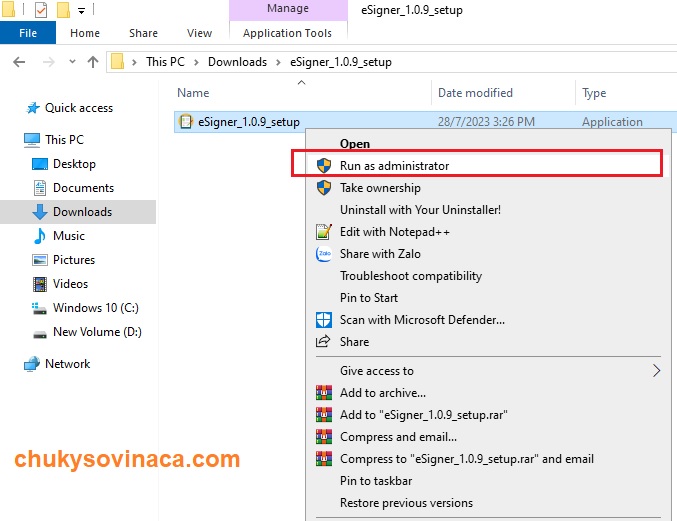677x521 pixels.
Task: Click the Back arrow navigation button
Action: pyautogui.click(x=19, y=62)
